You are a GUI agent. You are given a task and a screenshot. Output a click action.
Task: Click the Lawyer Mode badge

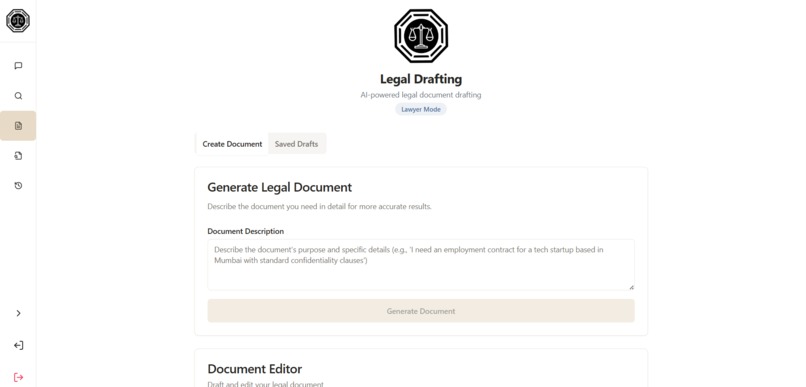pyautogui.click(x=421, y=109)
